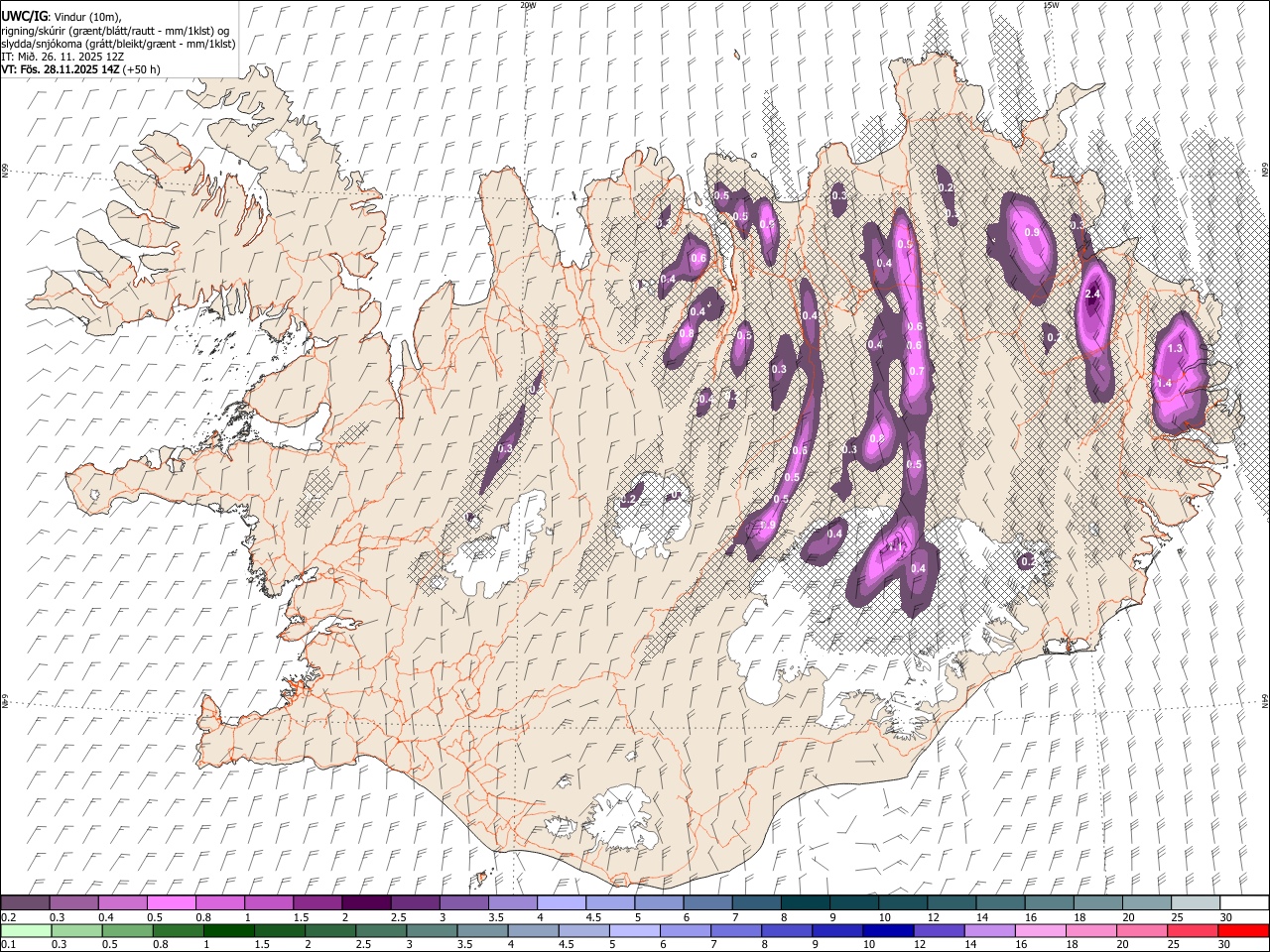Pick light pink lower swatch between 16 and 18
1270x952 pixels.
1040,930
